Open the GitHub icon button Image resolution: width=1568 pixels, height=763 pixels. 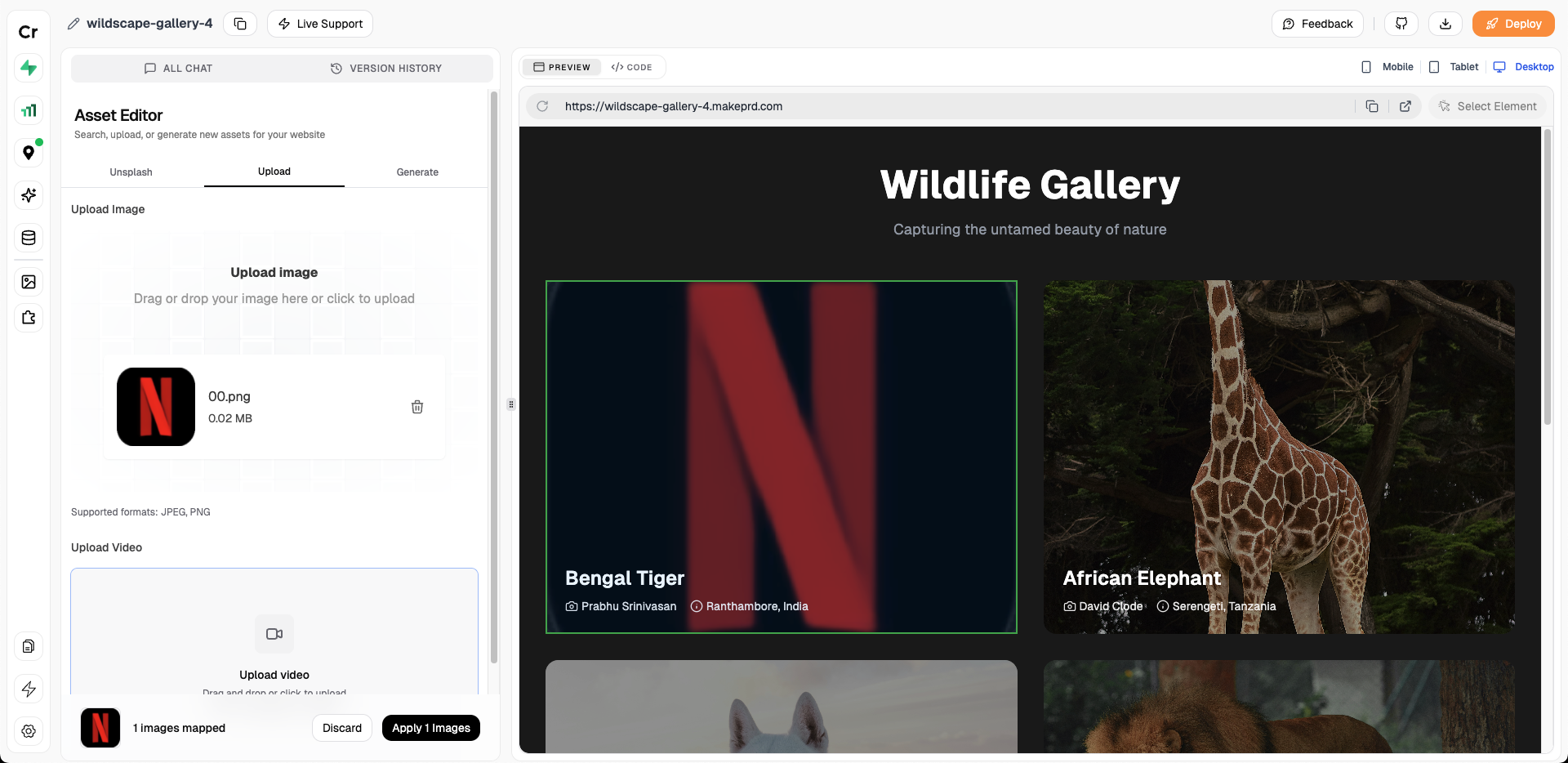(x=1401, y=24)
